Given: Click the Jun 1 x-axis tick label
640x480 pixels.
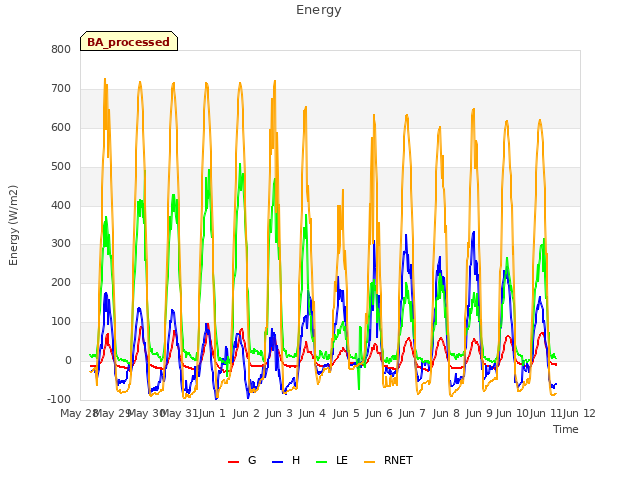Looking at the screenshot, I should pos(213,413).
